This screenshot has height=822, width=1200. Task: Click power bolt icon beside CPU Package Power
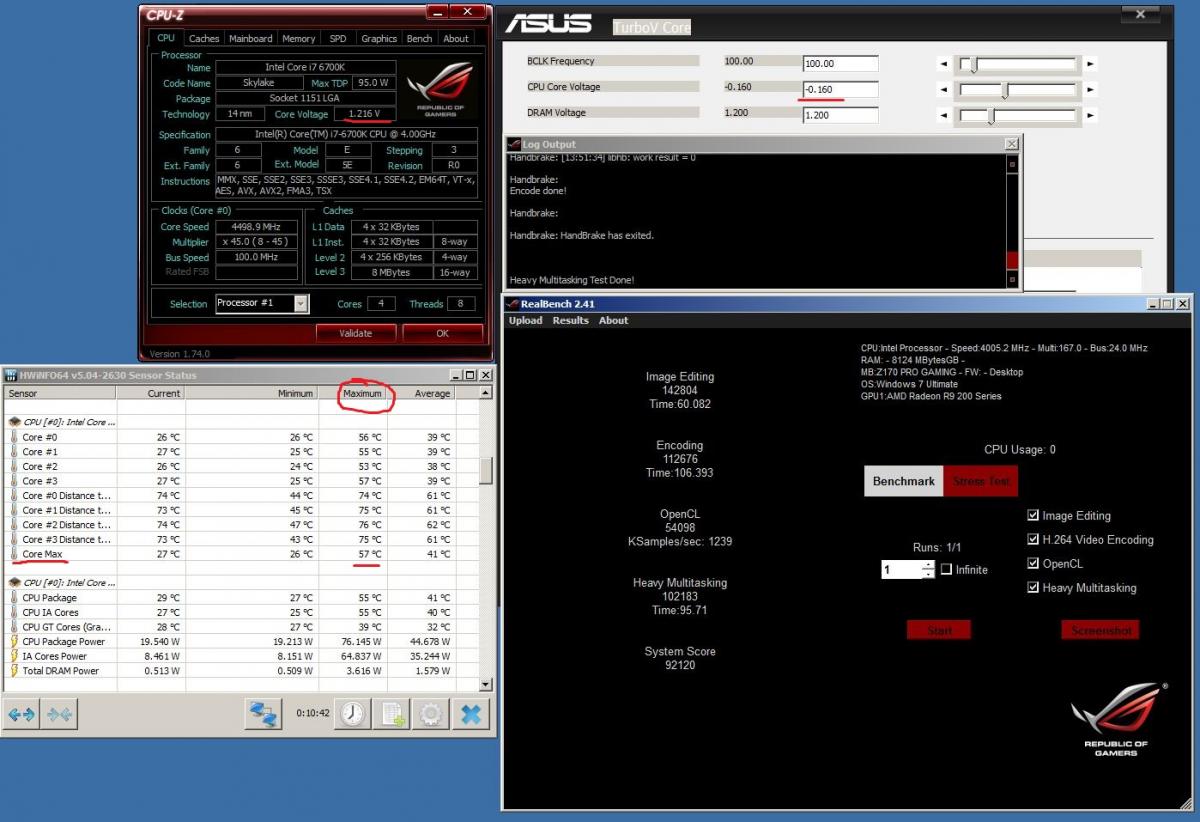click(x=13, y=642)
